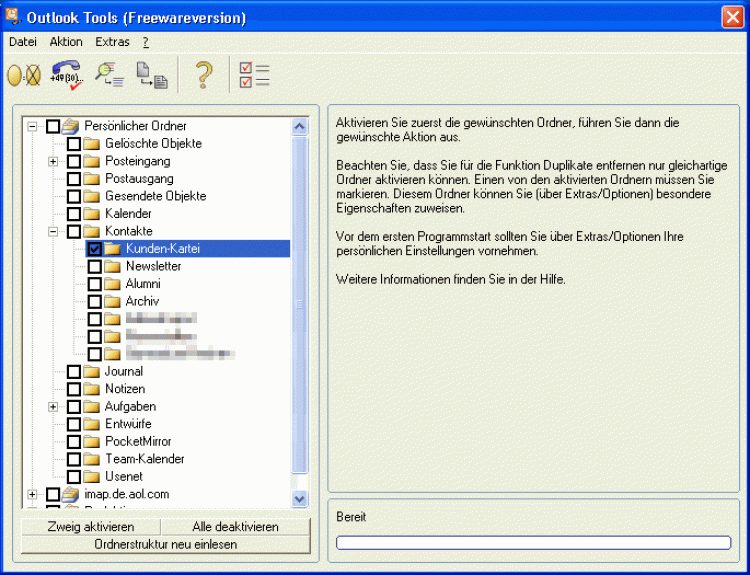This screenshot has width=750, height=575.
Task: Click the PocketMirror folder icon
Action: pos(91,442)
